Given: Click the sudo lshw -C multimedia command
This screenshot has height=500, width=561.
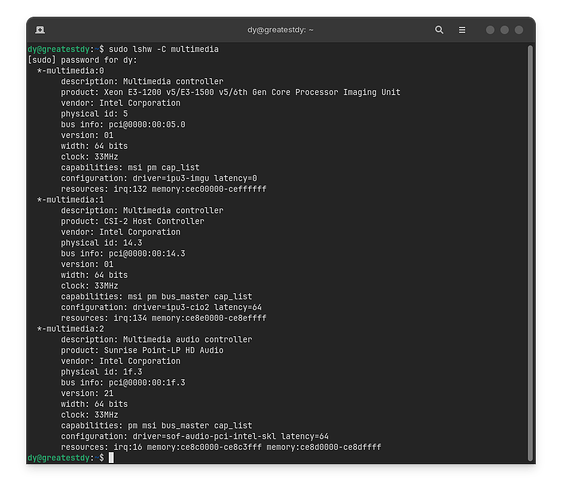Looking at the screenshot, I should click(164, 49).
